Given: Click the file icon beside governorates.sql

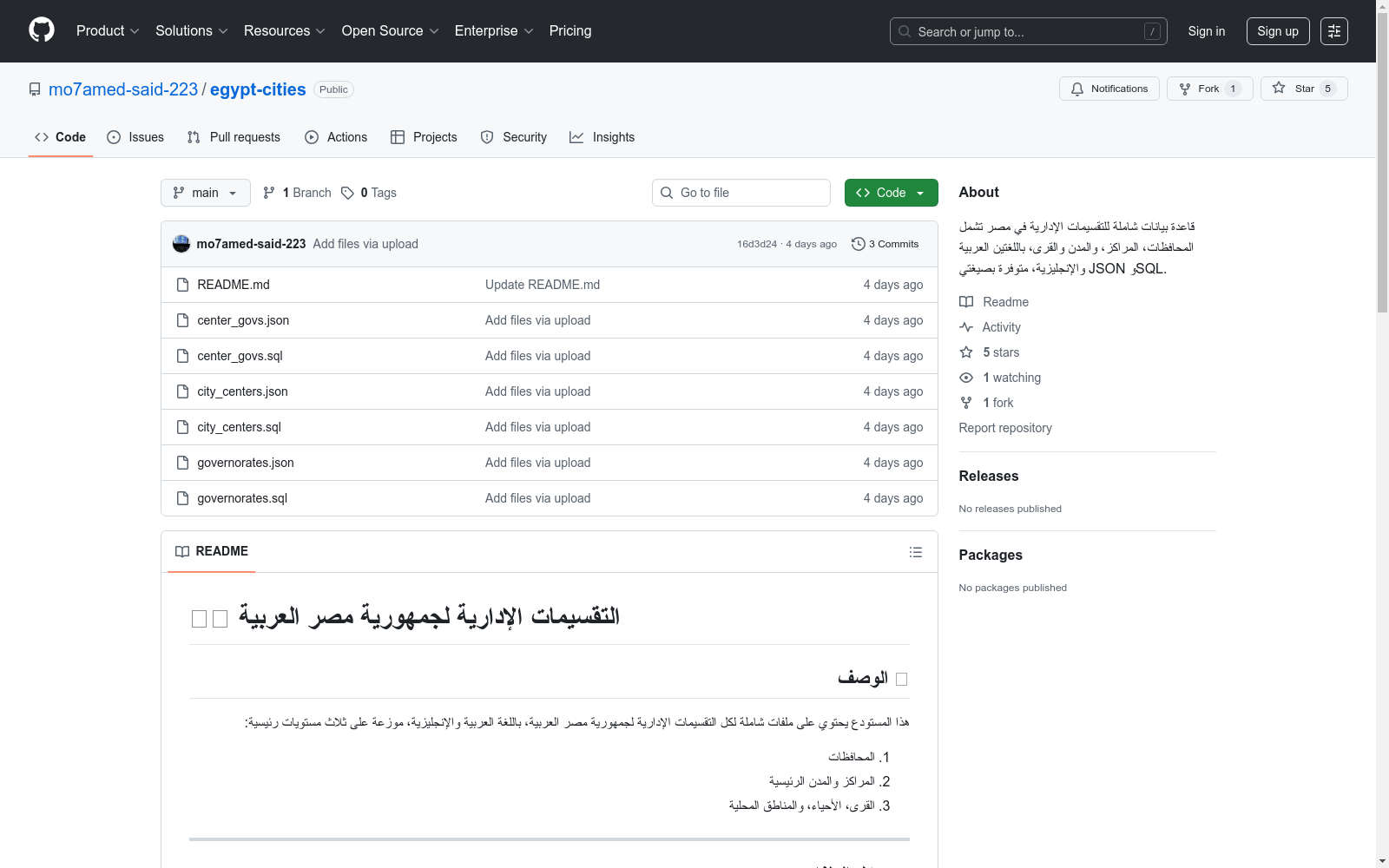Looking at the screenshot, I should pyautogui.click(x=182, y=498).
